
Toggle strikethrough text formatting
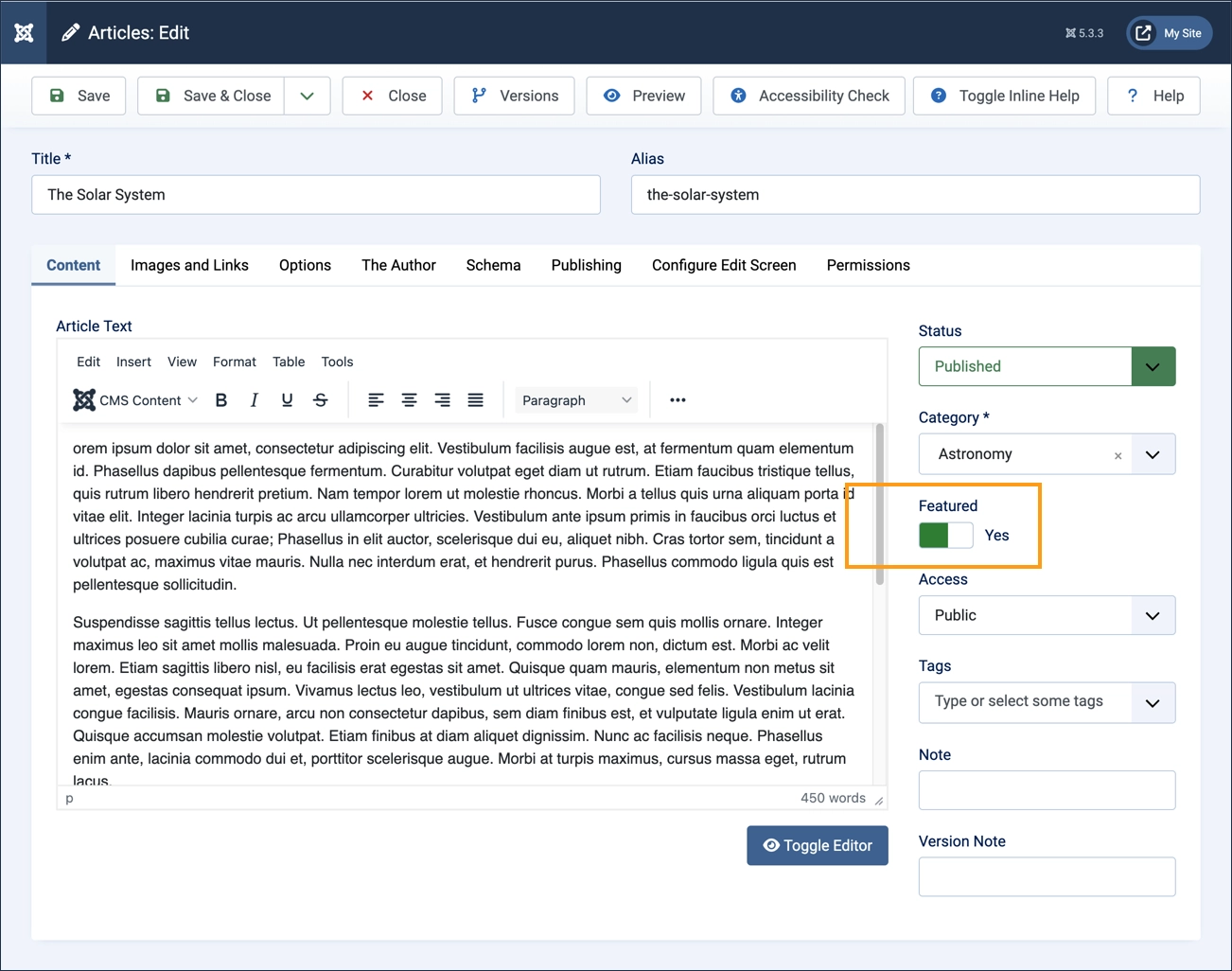(321, 400)
